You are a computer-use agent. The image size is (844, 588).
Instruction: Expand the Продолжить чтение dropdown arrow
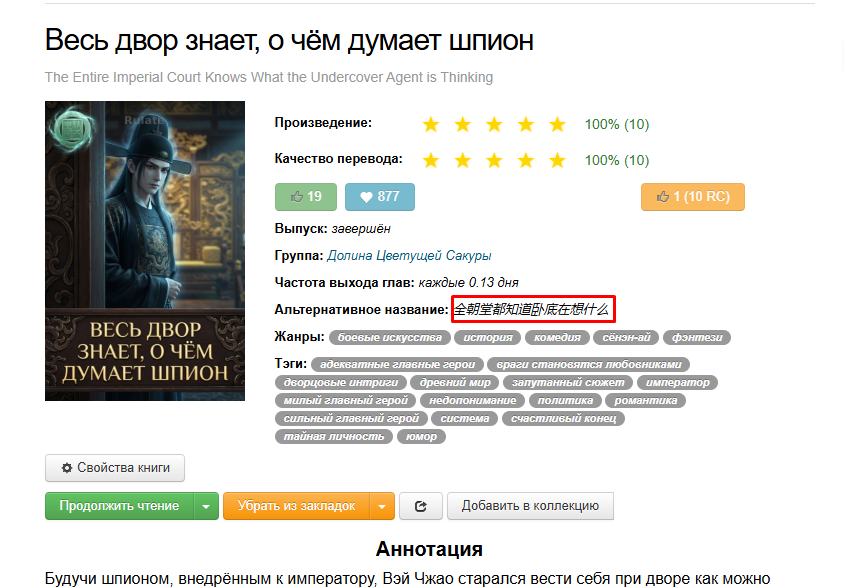[x=206, y=506]
